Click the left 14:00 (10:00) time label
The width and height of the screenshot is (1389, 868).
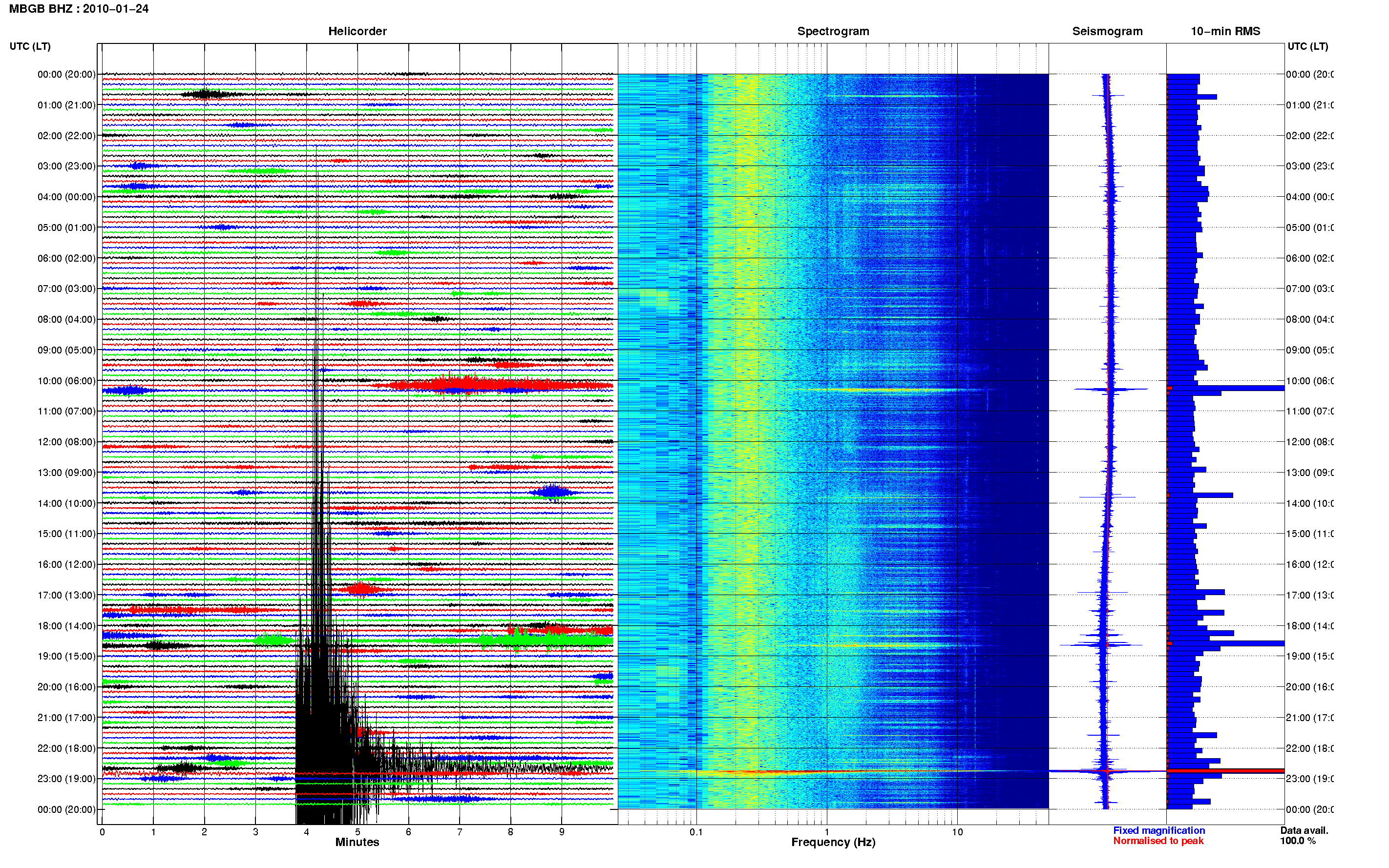pos(66,503)
